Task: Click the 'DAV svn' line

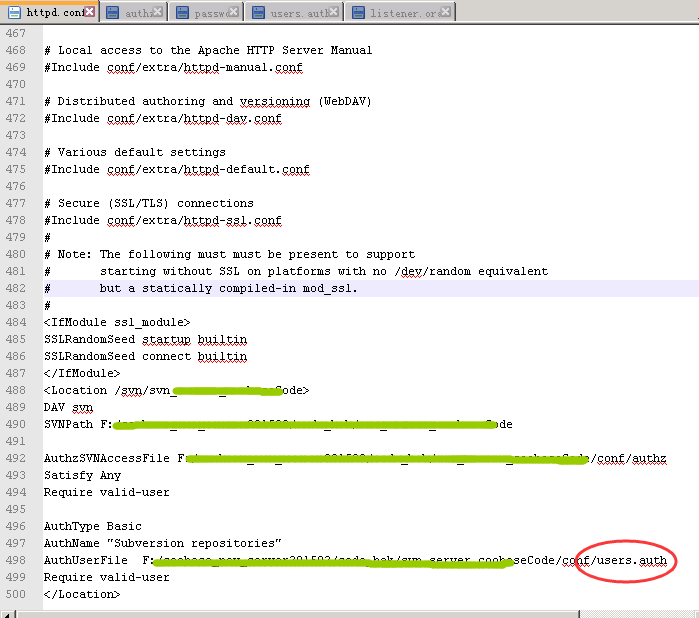Action: click(68, 408)
